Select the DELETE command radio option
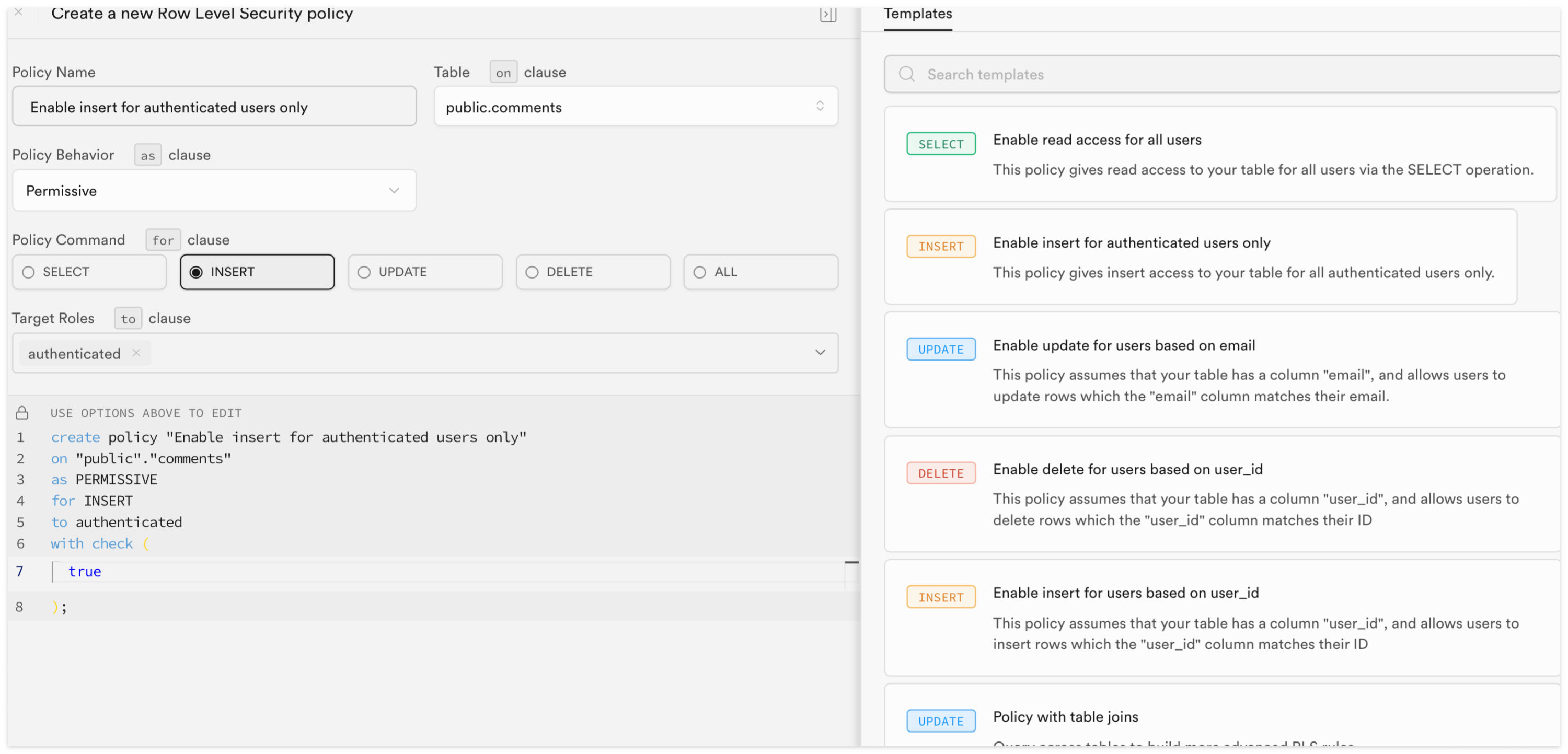 592,272
